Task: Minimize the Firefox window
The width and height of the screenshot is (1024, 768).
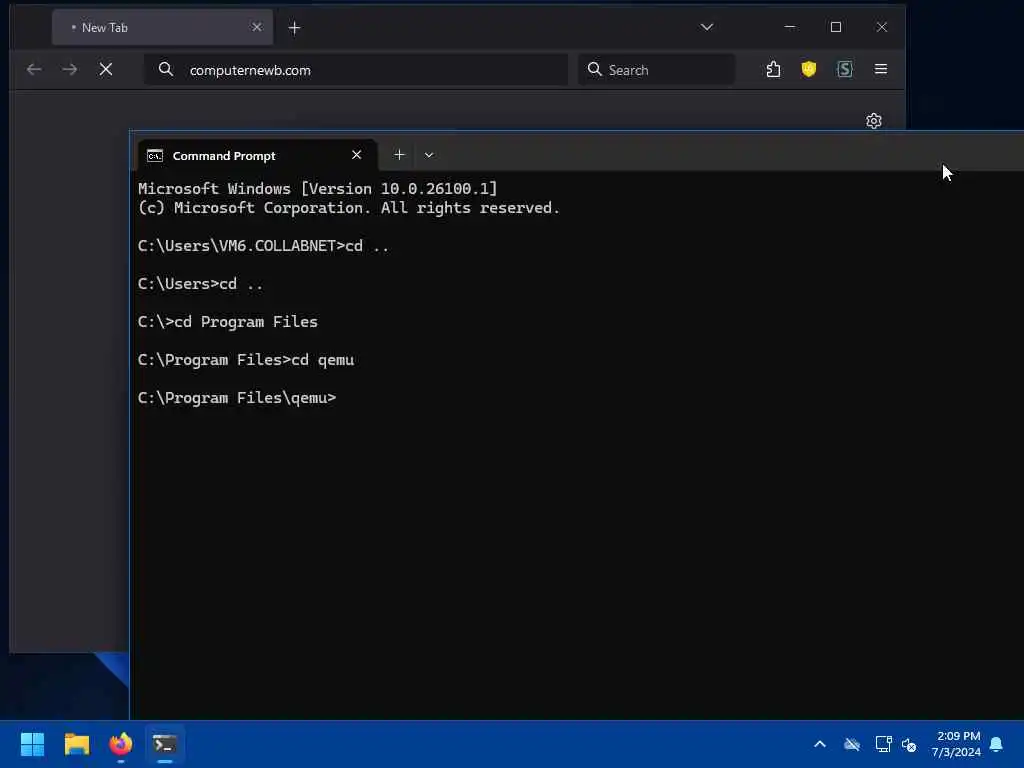Action: [x=790, y=27]
